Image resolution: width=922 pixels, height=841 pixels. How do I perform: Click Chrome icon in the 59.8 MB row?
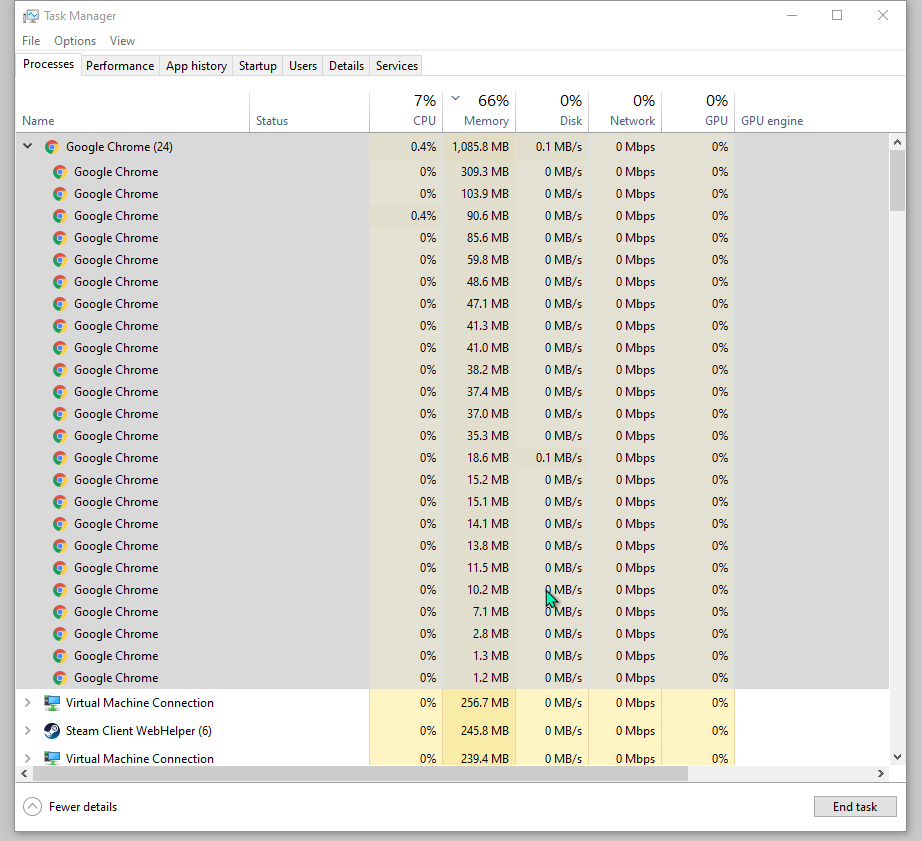tap(59, 260)
